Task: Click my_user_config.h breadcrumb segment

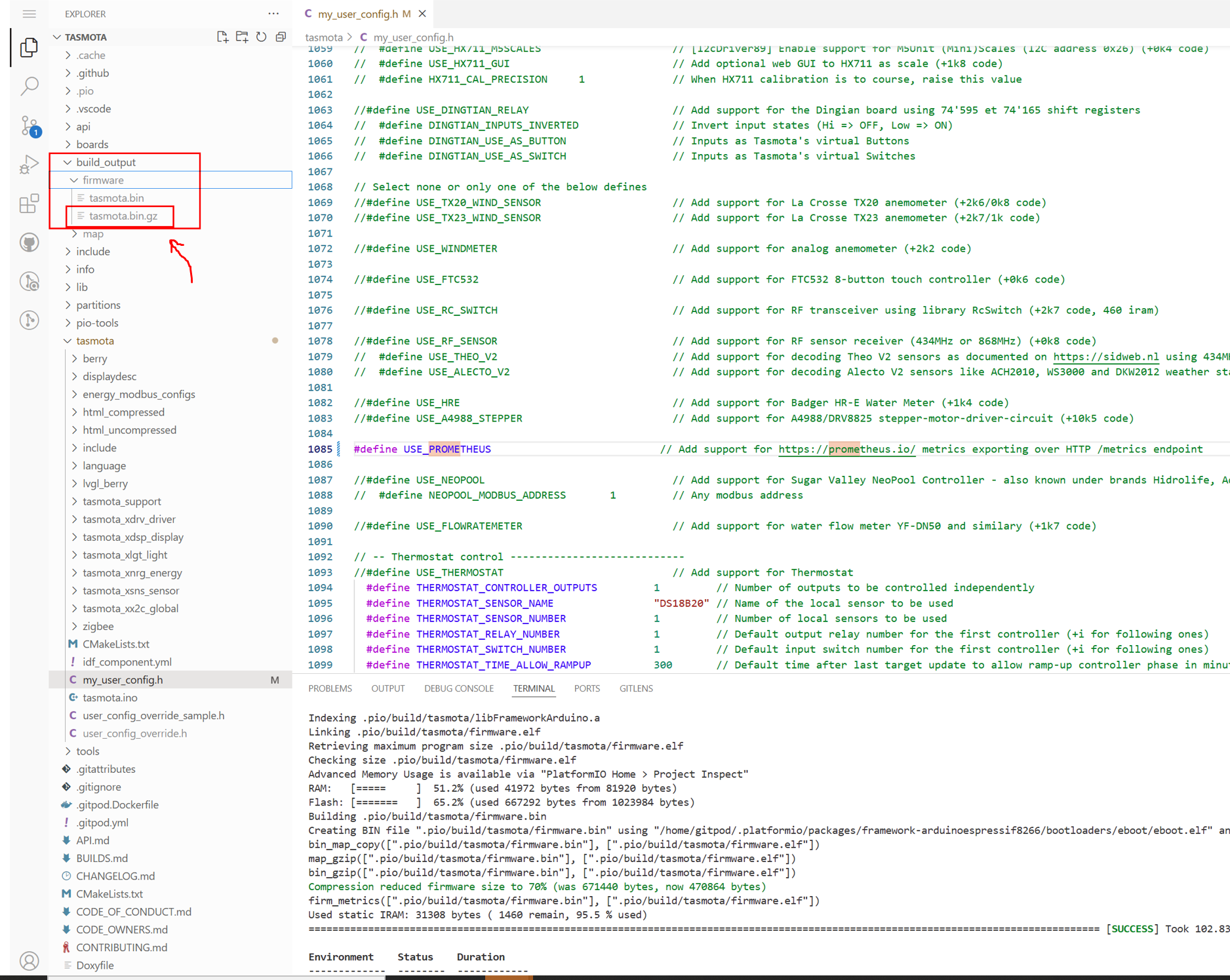Action: (x=413, y=37)
